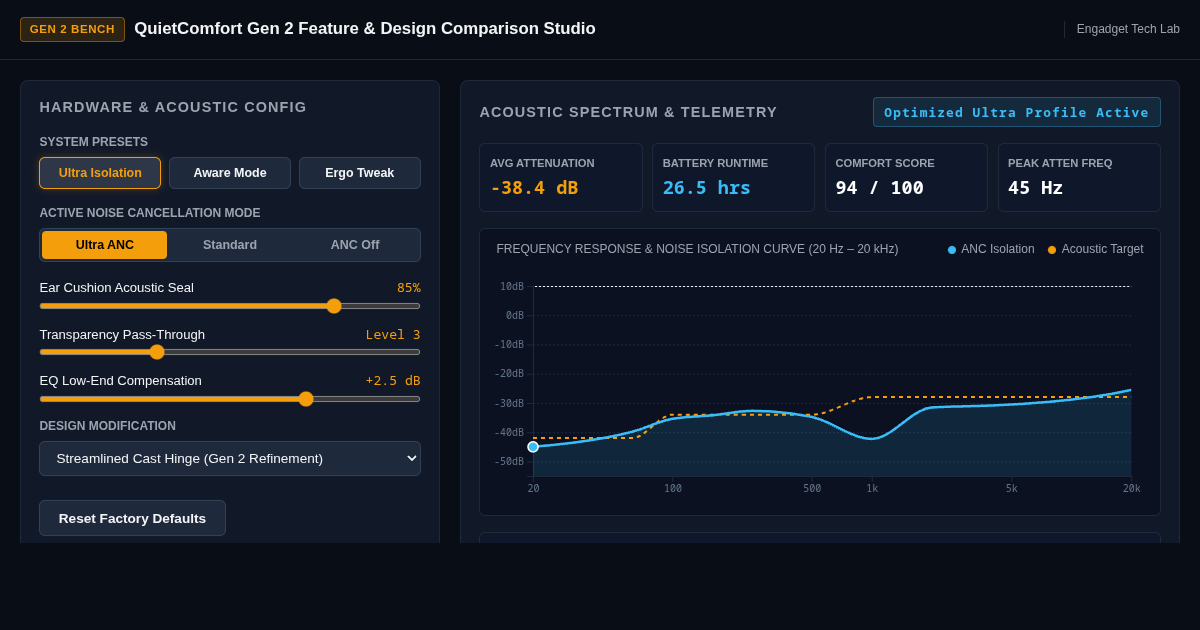Open the Design Modification dropdown
Screen dimensions: 1200x630
click(x=230, y=458)
